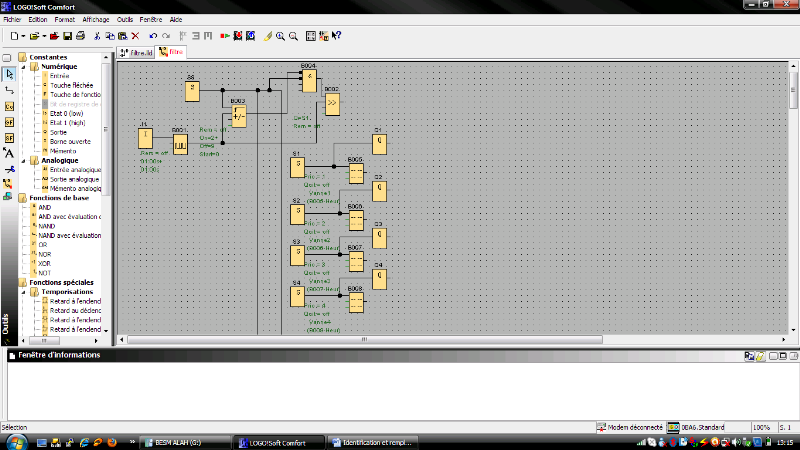Click the Save diskette icon in toolbar

(x=66, y=36)
